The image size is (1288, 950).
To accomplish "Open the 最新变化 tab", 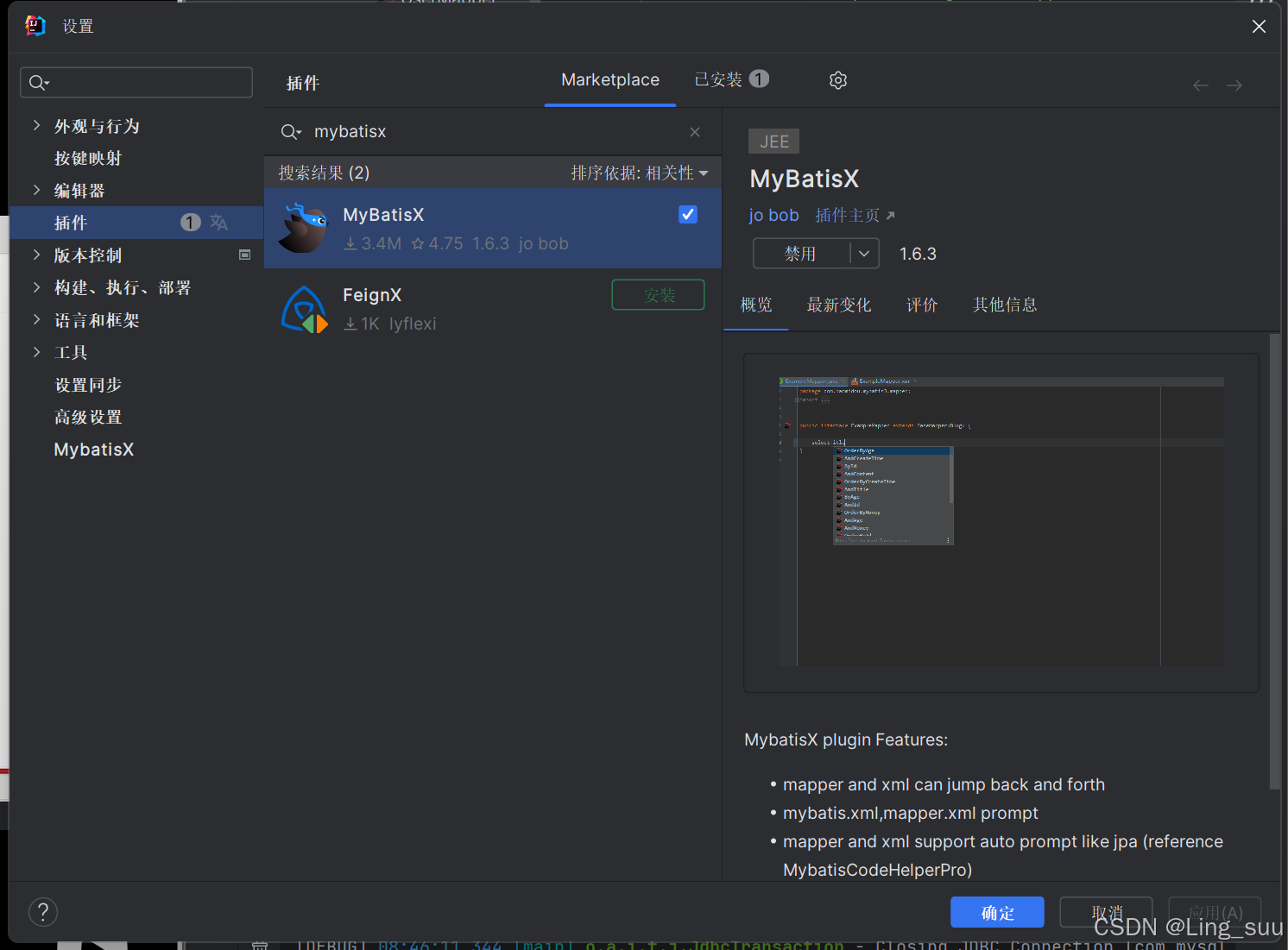I will tap(839, 305).
